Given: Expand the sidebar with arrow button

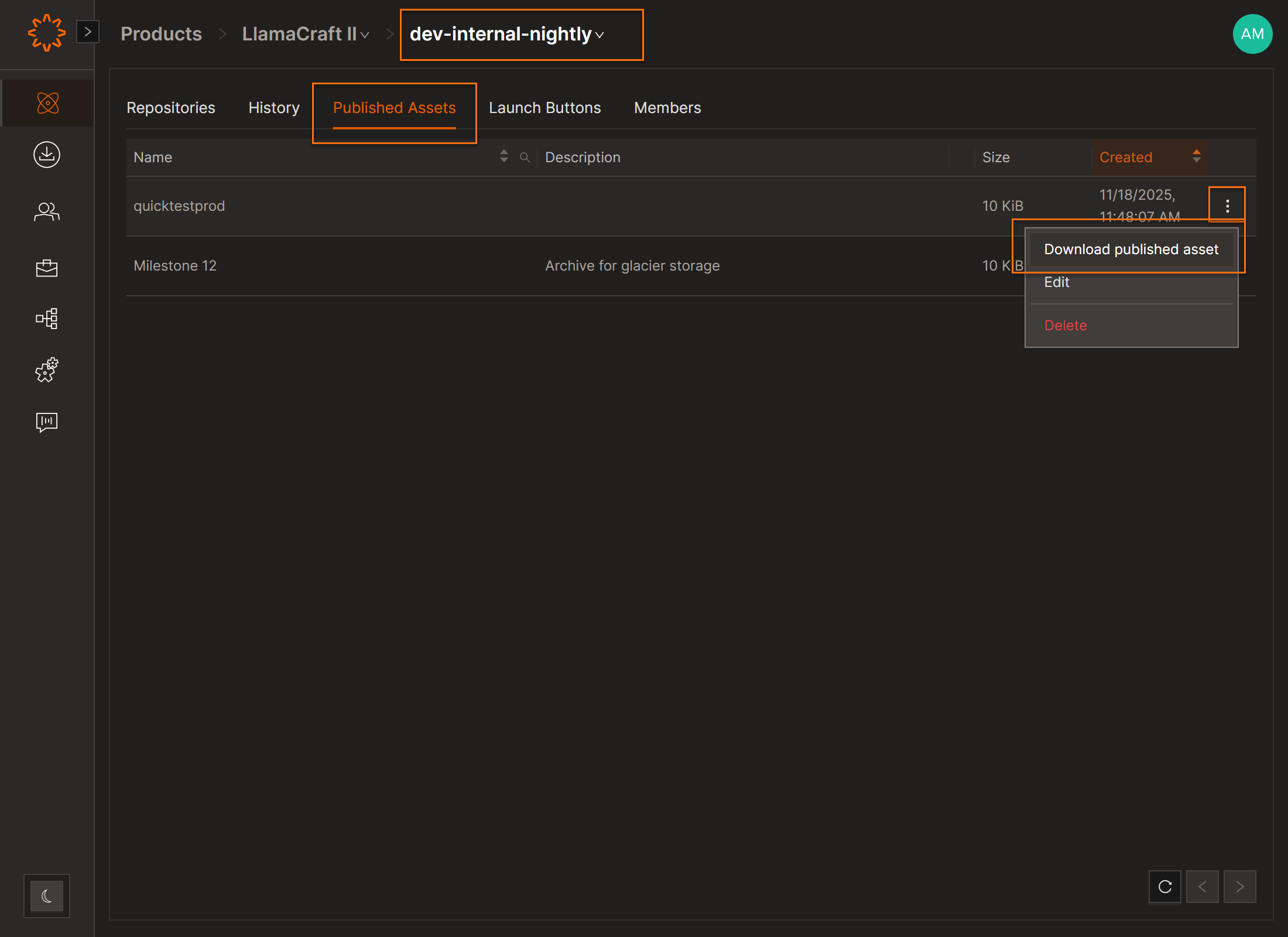Looking at the screenshot, I should (x=88, y=32).
